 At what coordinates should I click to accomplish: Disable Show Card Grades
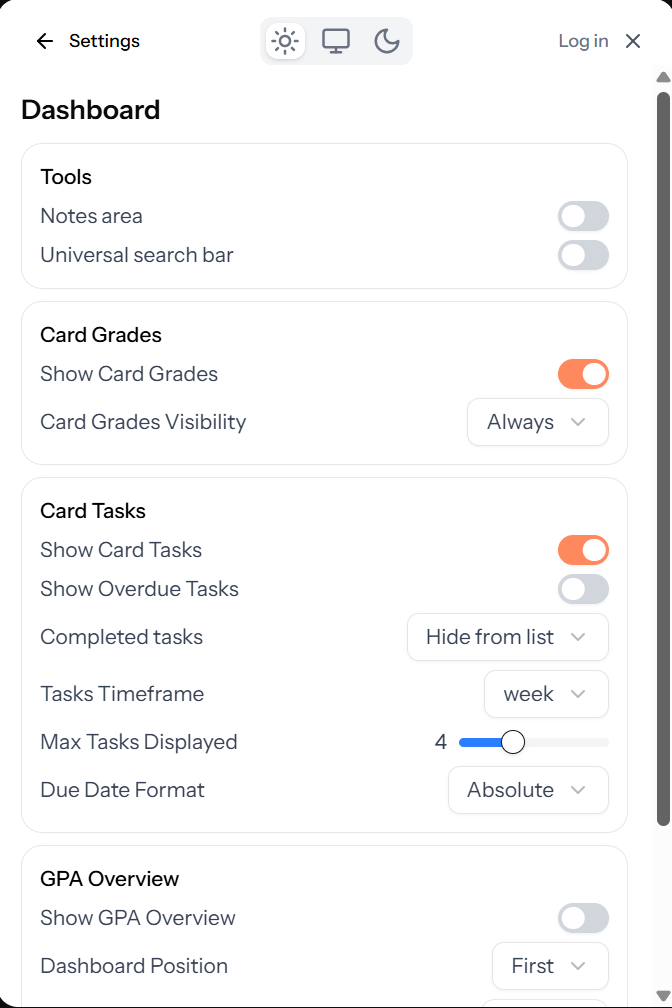583,373
